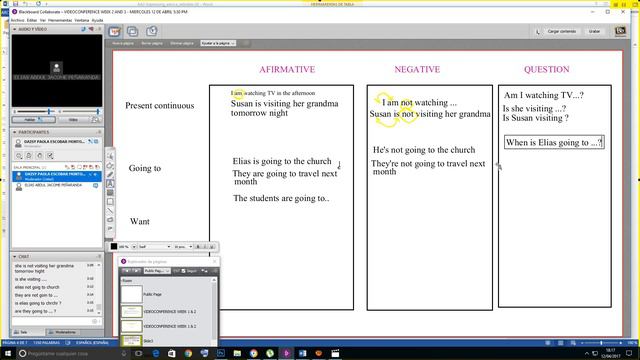Open opacity percentage dropdown
The height and width of the screenshot is (360, 640).
(x=133, y=247)
